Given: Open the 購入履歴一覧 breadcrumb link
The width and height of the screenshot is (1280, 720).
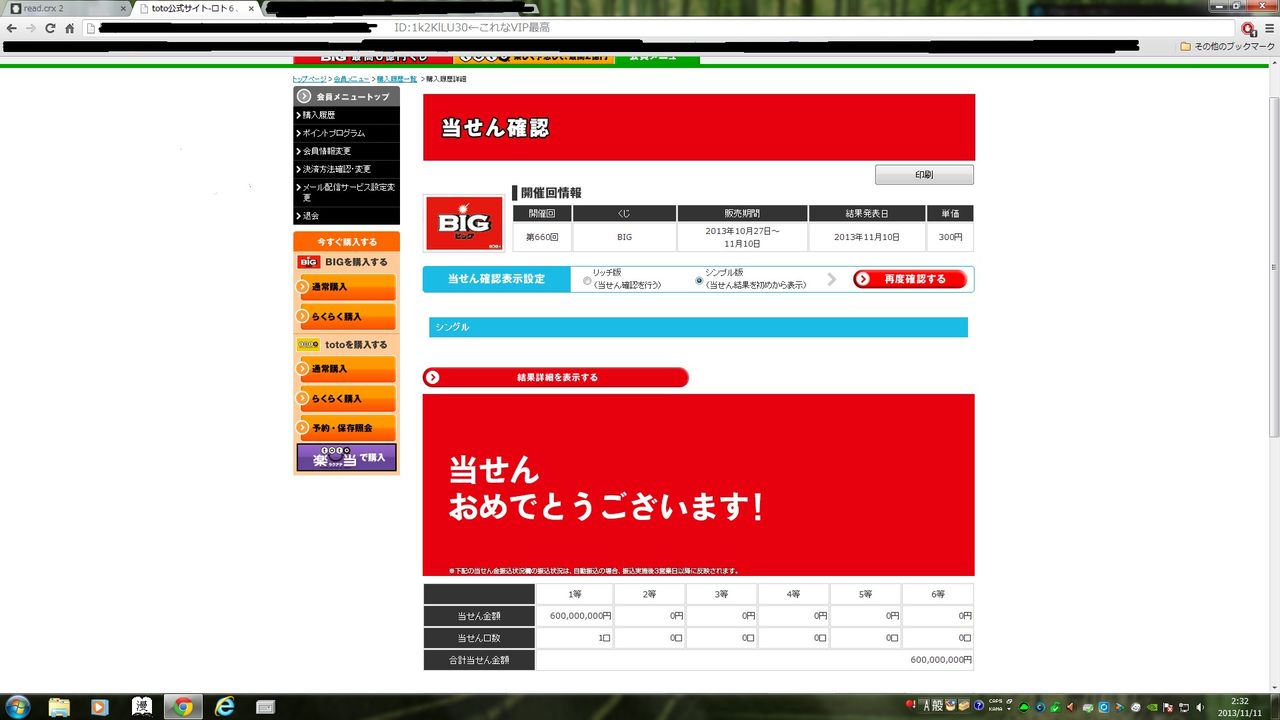Looking at the screenshot, I should (397, 78).
